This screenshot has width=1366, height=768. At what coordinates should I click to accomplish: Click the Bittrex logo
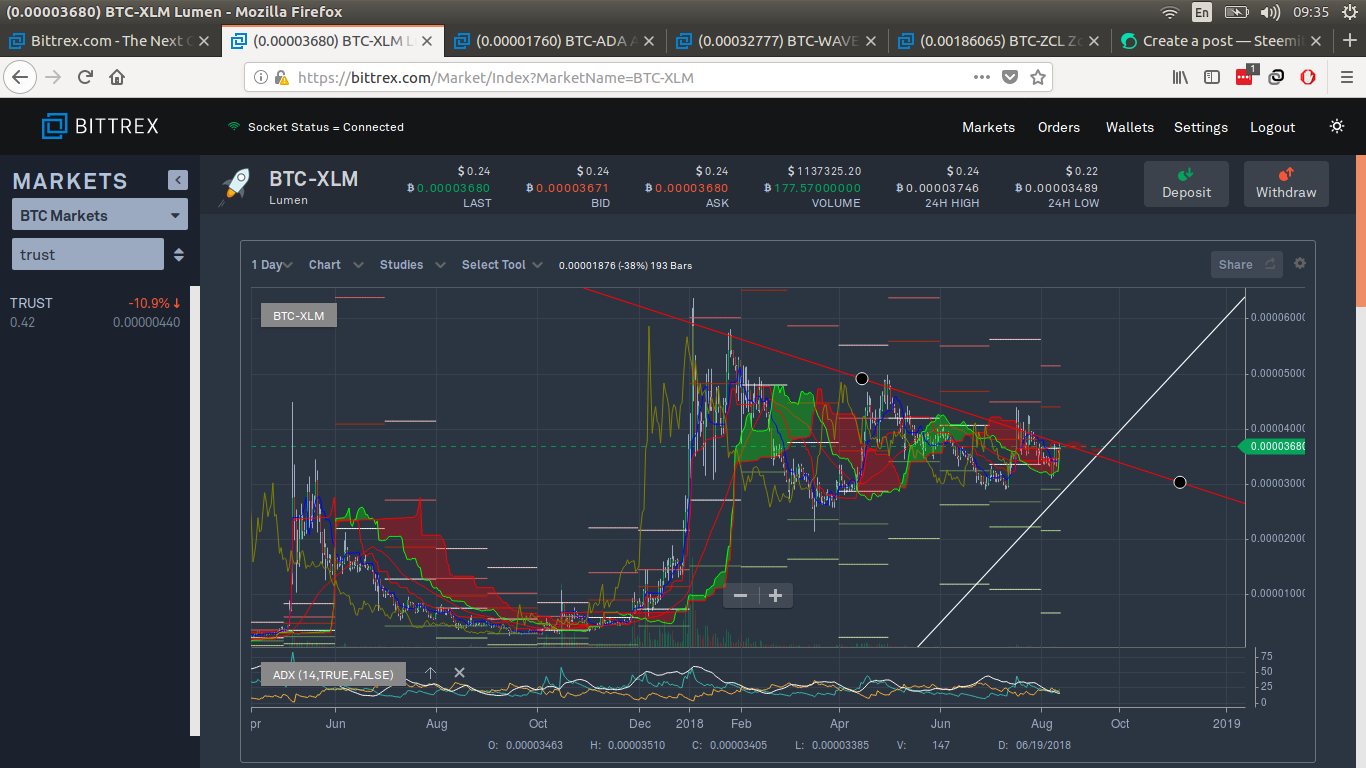[x=100, y=126]
